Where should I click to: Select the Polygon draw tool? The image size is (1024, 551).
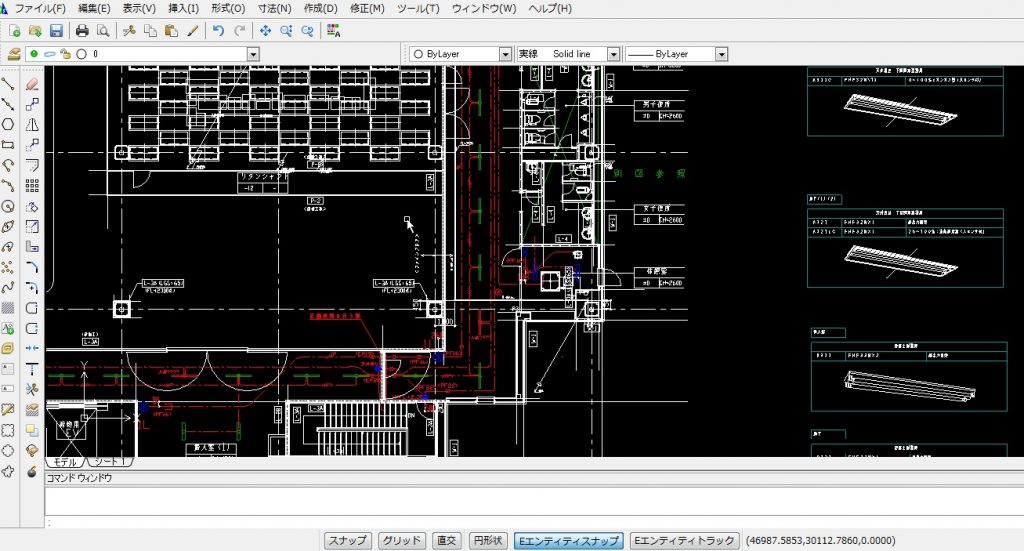[x=8, y=125]
